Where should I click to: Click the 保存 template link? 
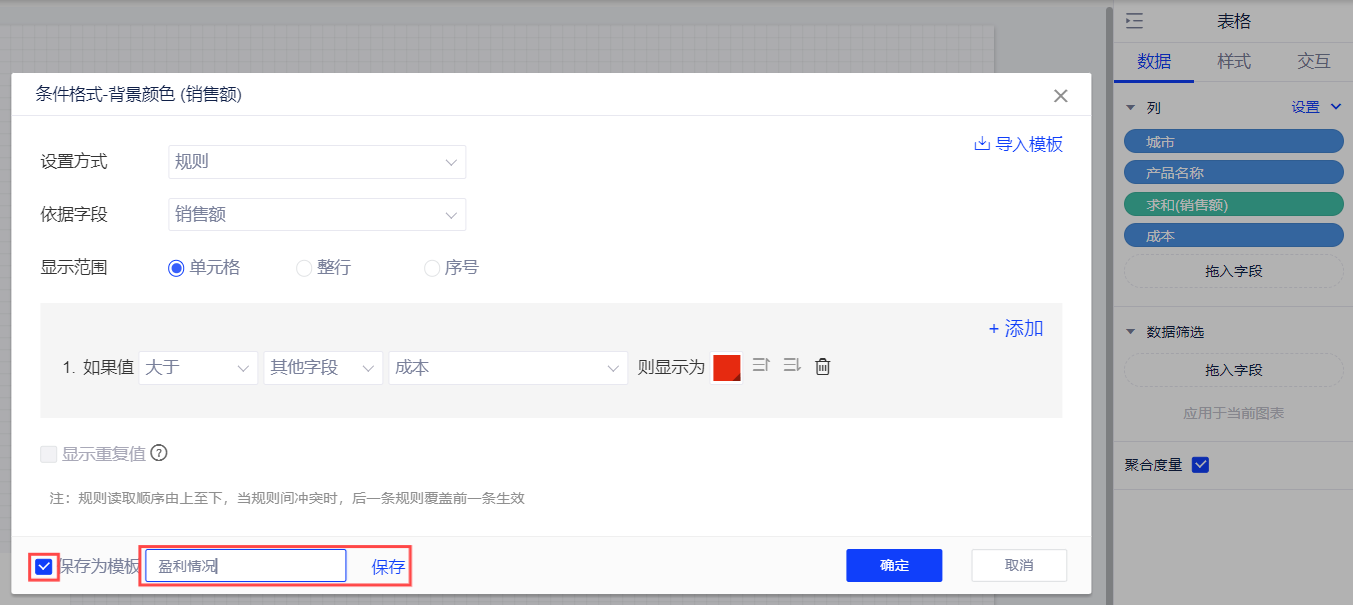click(x=388, y=567)
